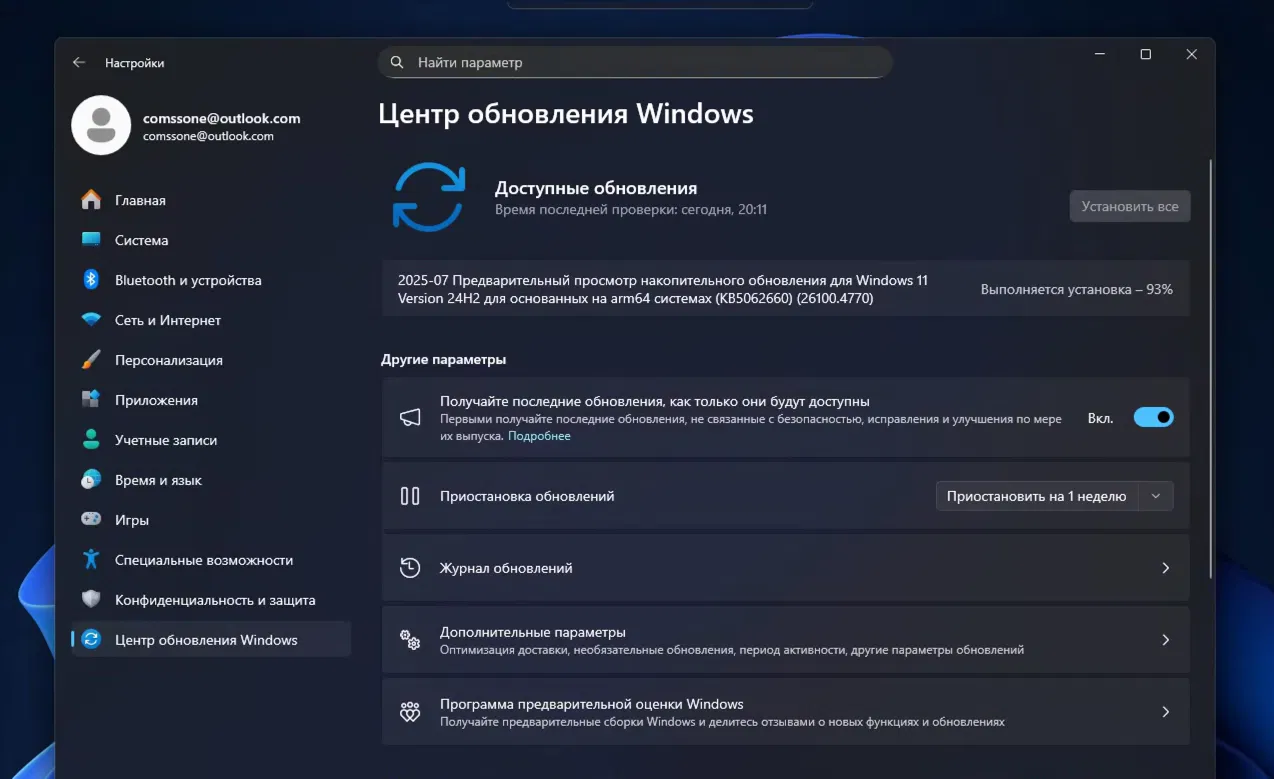Open Программа предварительной оценки chevron
Image resolution: width=1274 pixels, height=779 pixels.
click(x=1165, y=712)
